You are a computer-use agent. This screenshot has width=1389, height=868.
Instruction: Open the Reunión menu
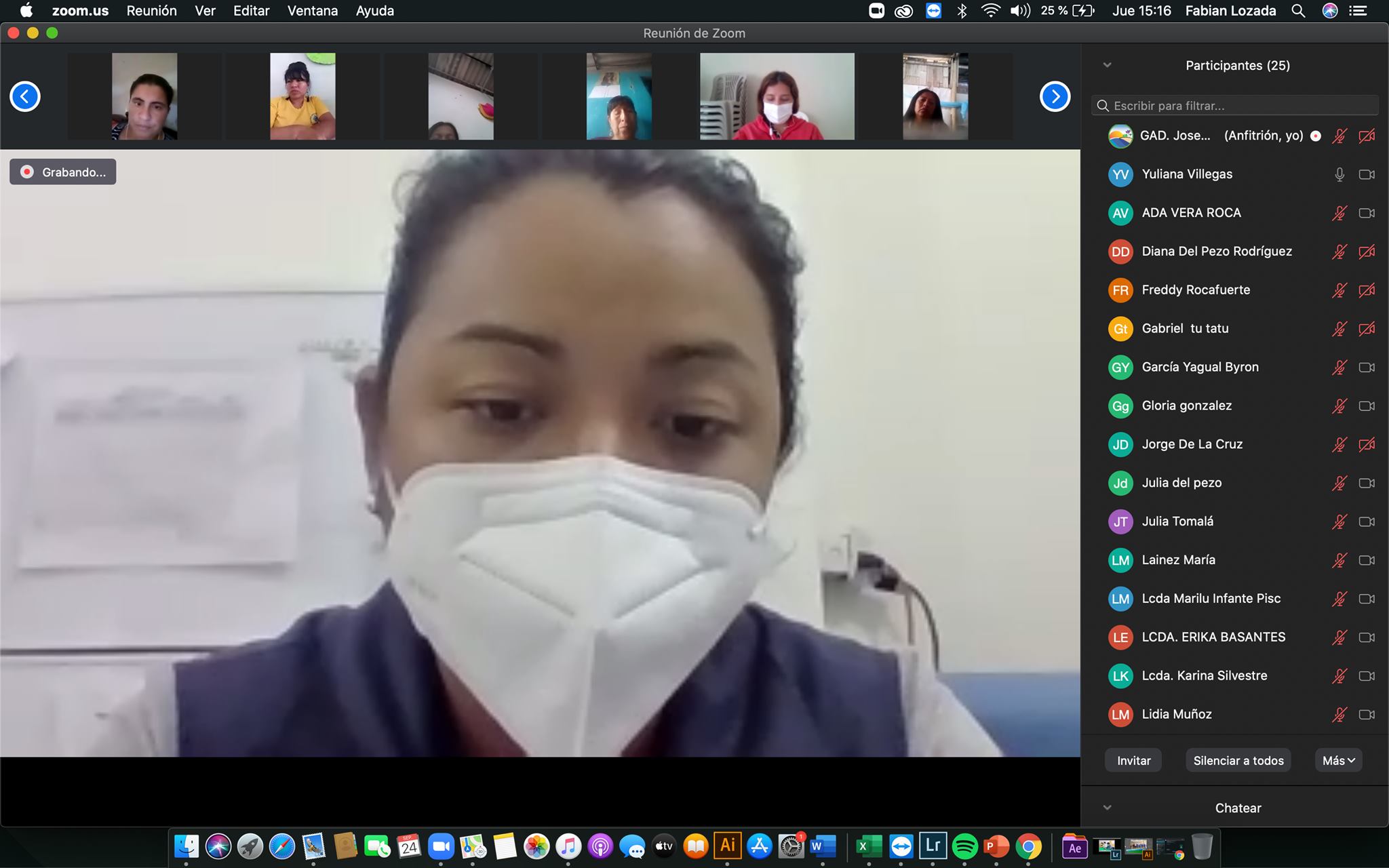[151, 11]
